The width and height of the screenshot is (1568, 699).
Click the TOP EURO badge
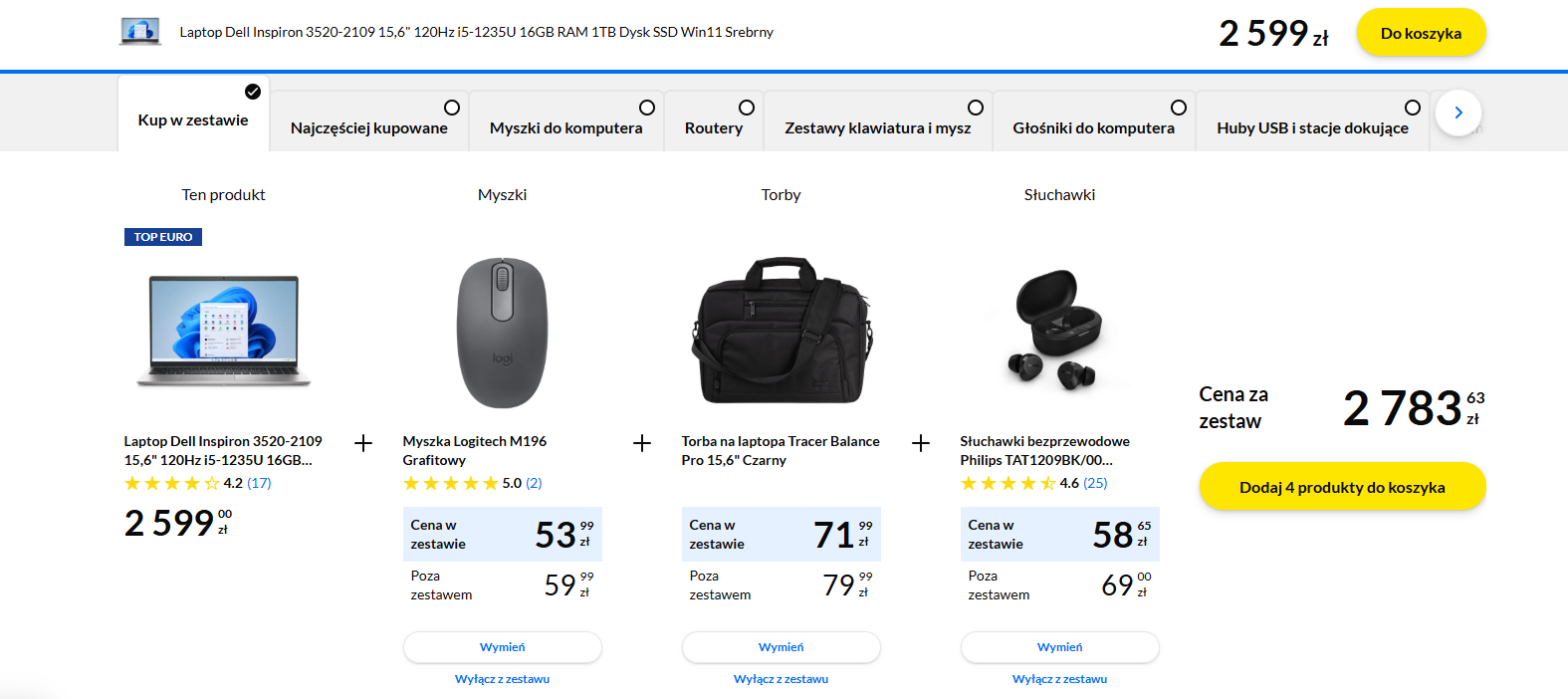[x=163, y=237]
